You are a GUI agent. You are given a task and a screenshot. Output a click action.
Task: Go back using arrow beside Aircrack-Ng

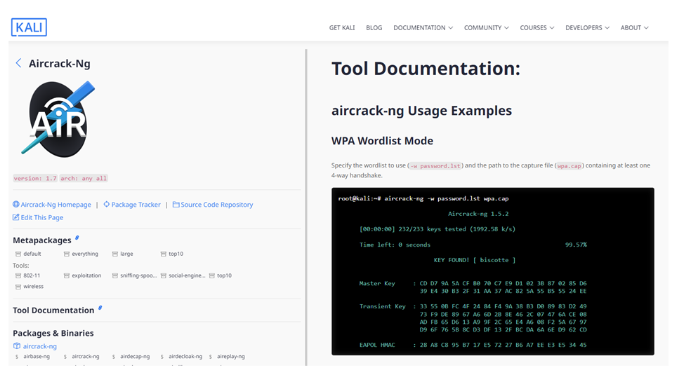click(x=18, y=63)
